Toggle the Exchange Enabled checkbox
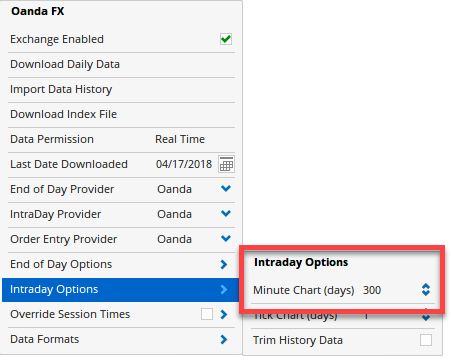Image resolution: width=451 pixels, height=364 pixels. [226, 39]
